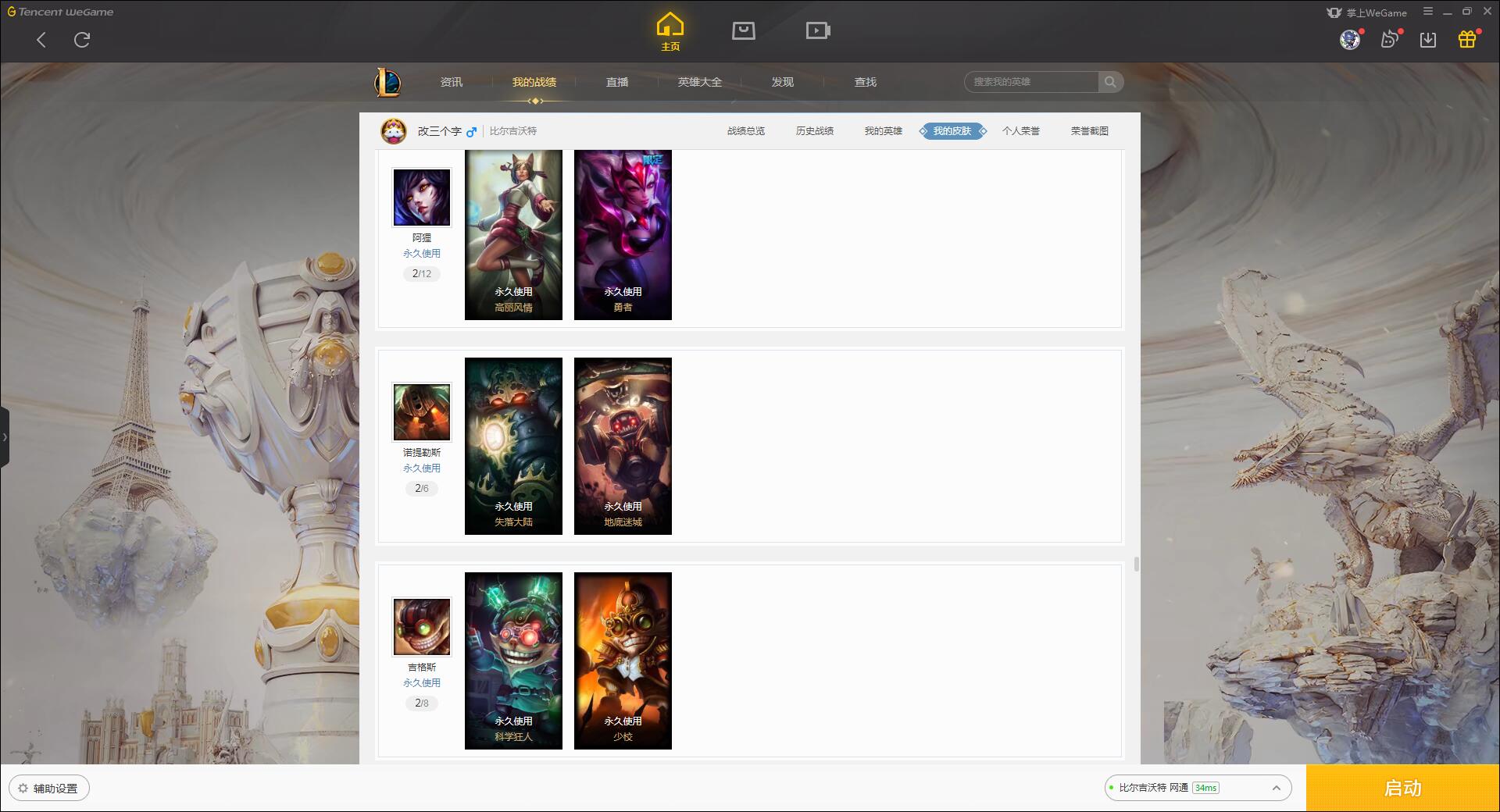Open 查找 tab
The height and width of the screenshot is (812, 1500).
point(866,82)
